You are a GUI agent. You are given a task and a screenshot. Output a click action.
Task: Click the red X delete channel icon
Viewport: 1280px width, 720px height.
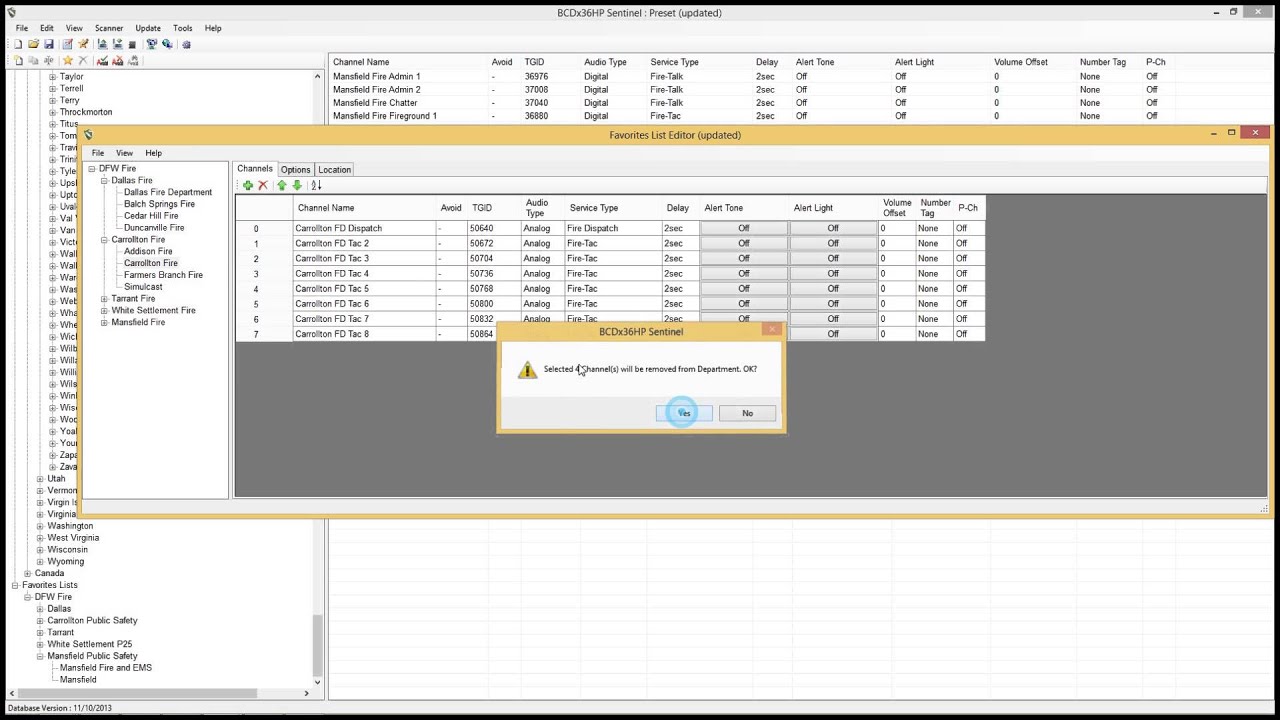coord(263,185)
